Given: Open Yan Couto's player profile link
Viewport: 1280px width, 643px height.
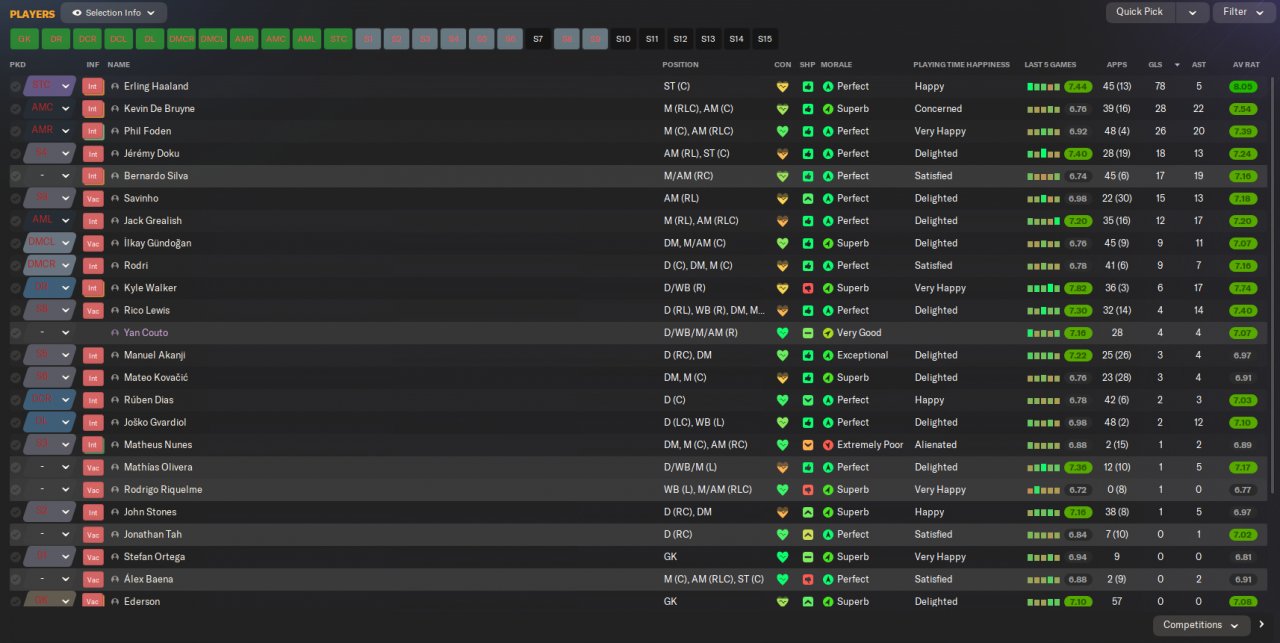Looking at the screenshot, I should (x=146, y=333).
